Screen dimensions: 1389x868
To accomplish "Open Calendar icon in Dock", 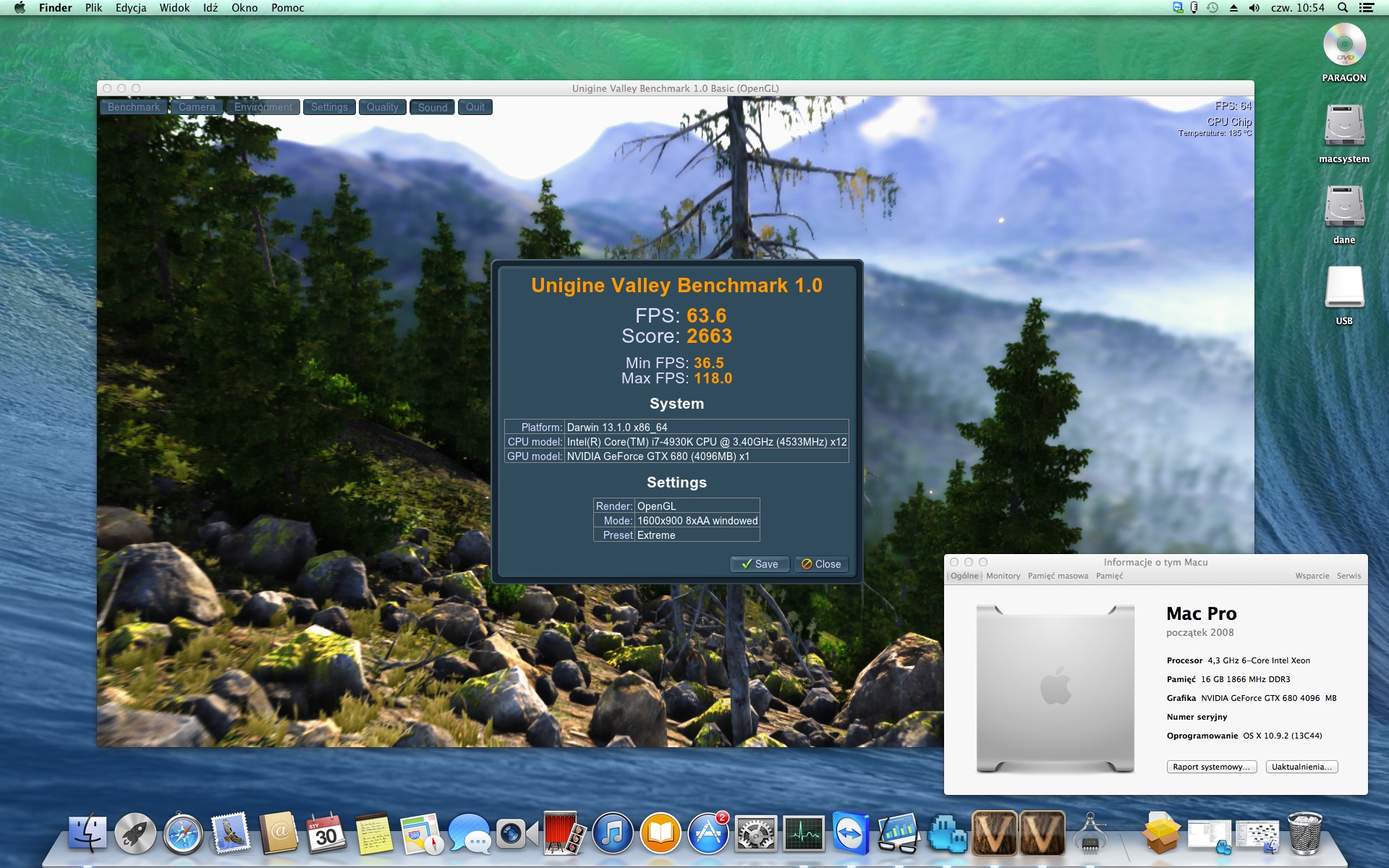I will click(326, 834).
